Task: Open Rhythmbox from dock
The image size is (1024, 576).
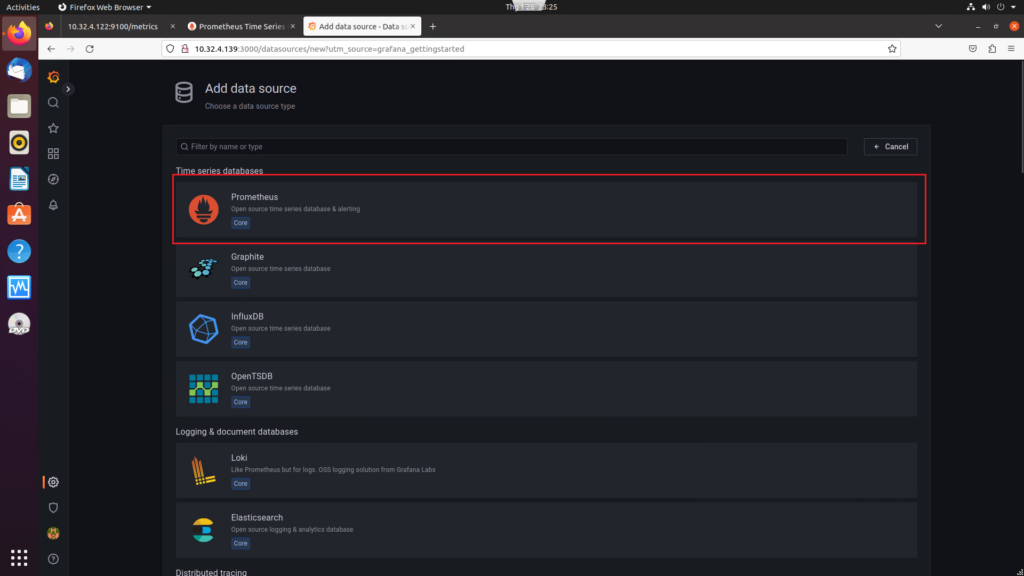Action: [19, 142]
